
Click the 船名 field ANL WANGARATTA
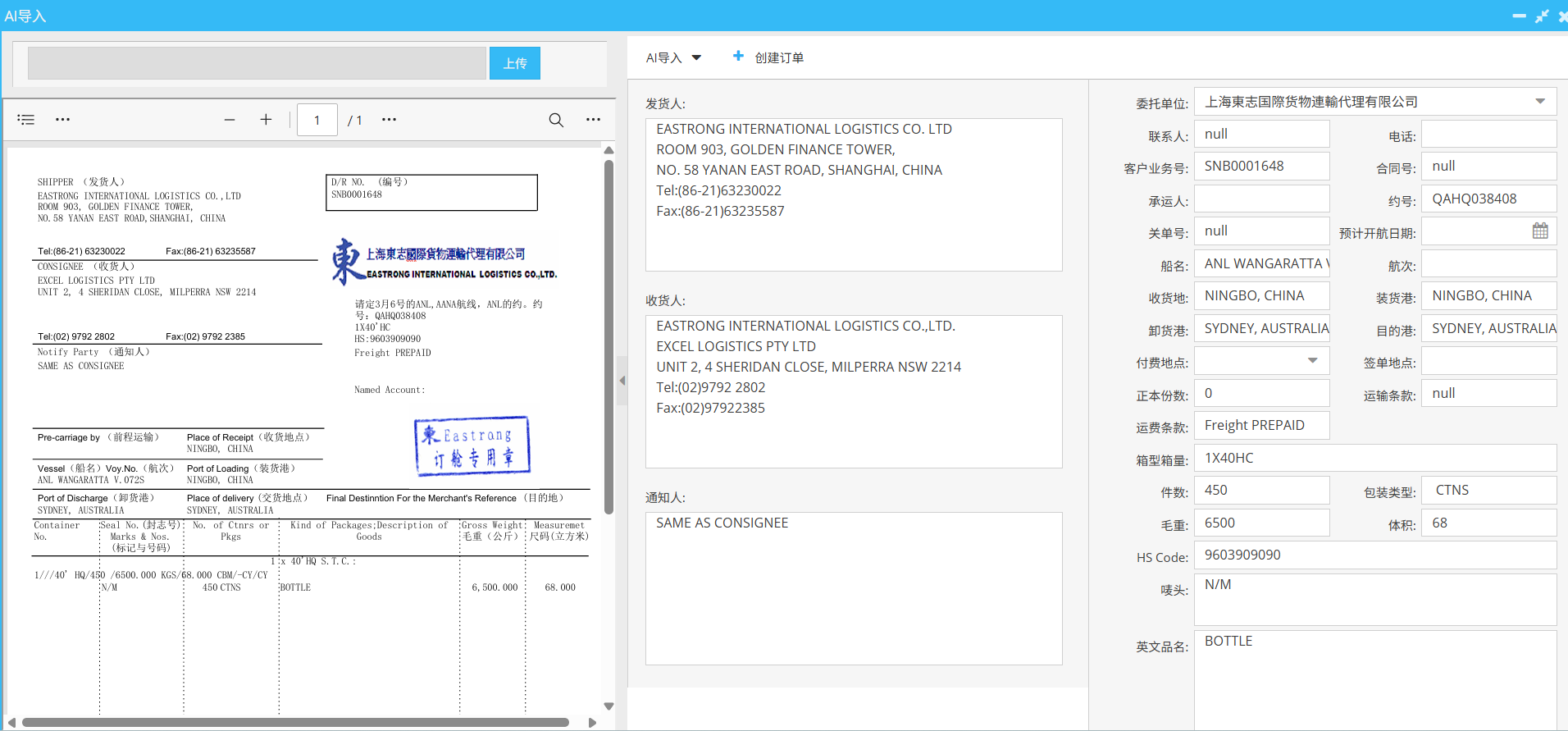tap(1261, 263)
